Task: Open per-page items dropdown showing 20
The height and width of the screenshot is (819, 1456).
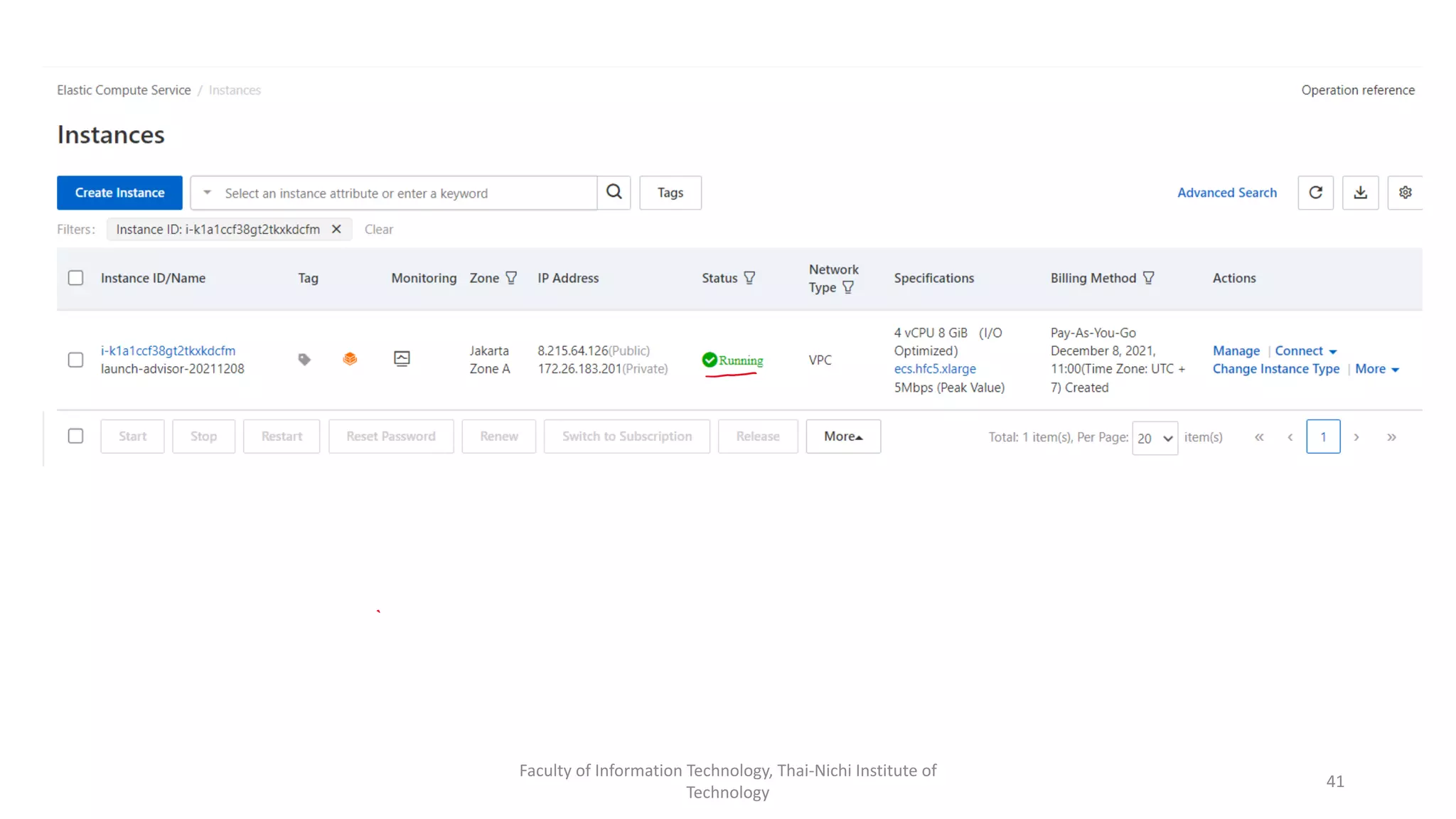Action: pyautogui.click(x=1155, y=438)
